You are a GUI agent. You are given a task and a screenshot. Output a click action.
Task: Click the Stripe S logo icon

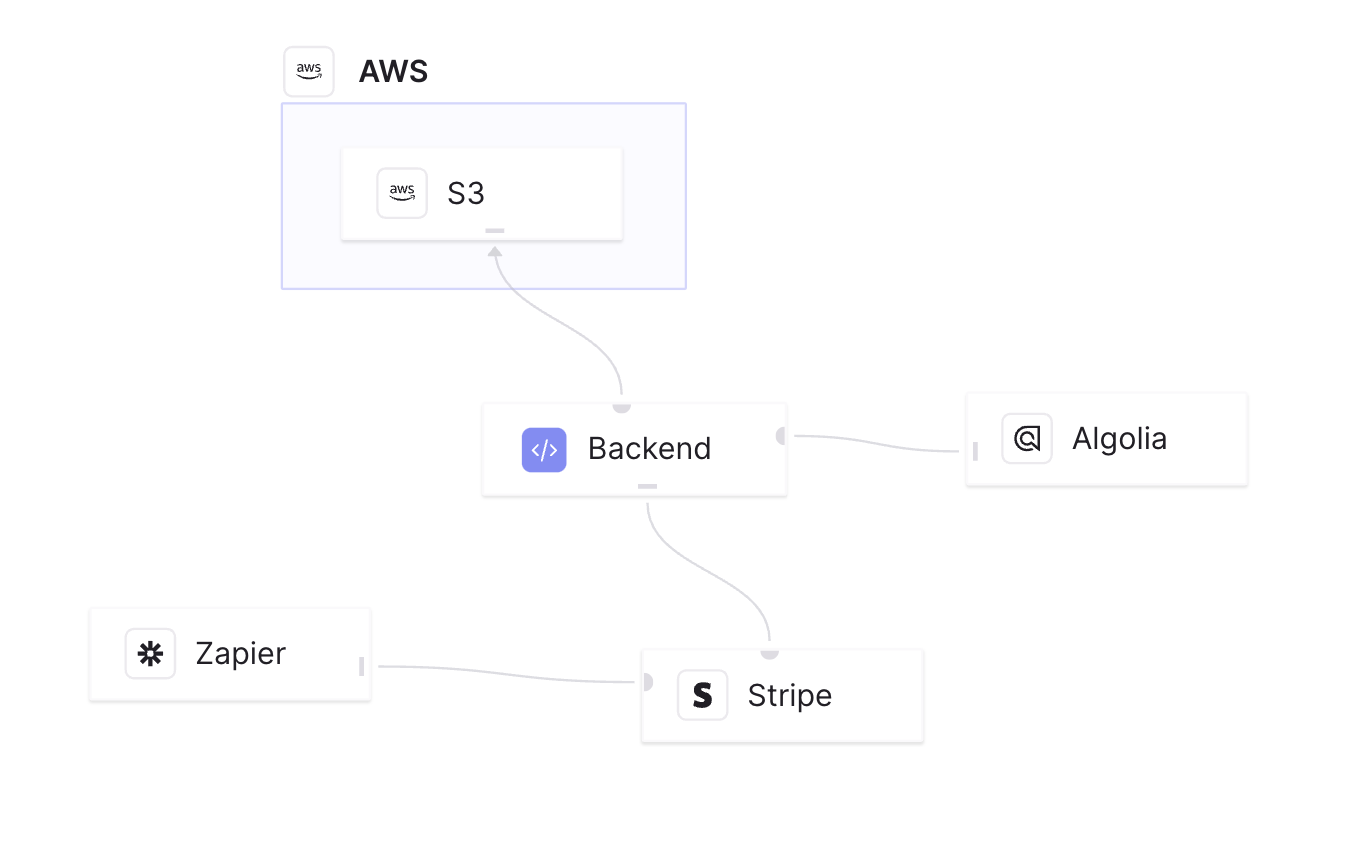[703, 695]
